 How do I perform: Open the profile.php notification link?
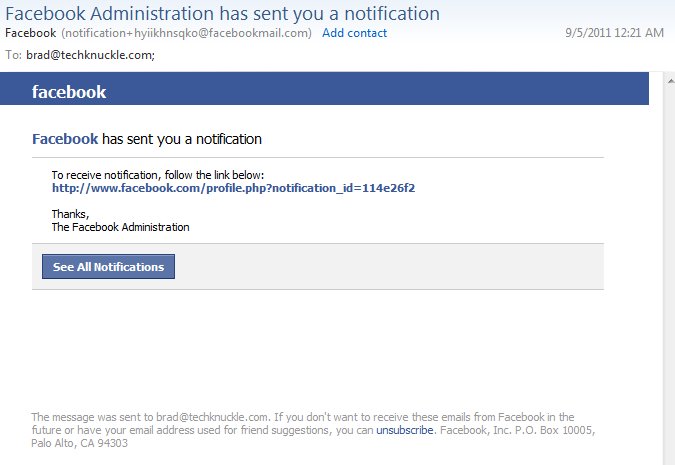[x=233, y=188]
